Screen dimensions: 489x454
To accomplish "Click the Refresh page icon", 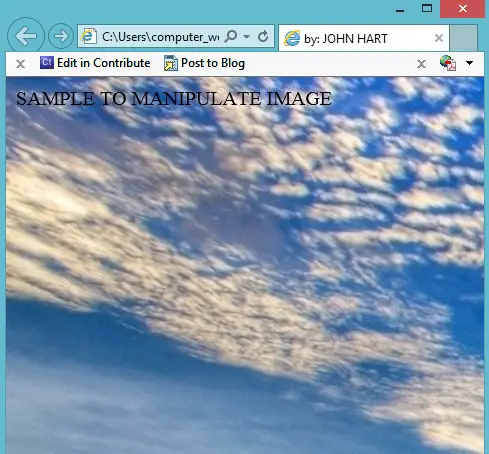I will (263, 36).
